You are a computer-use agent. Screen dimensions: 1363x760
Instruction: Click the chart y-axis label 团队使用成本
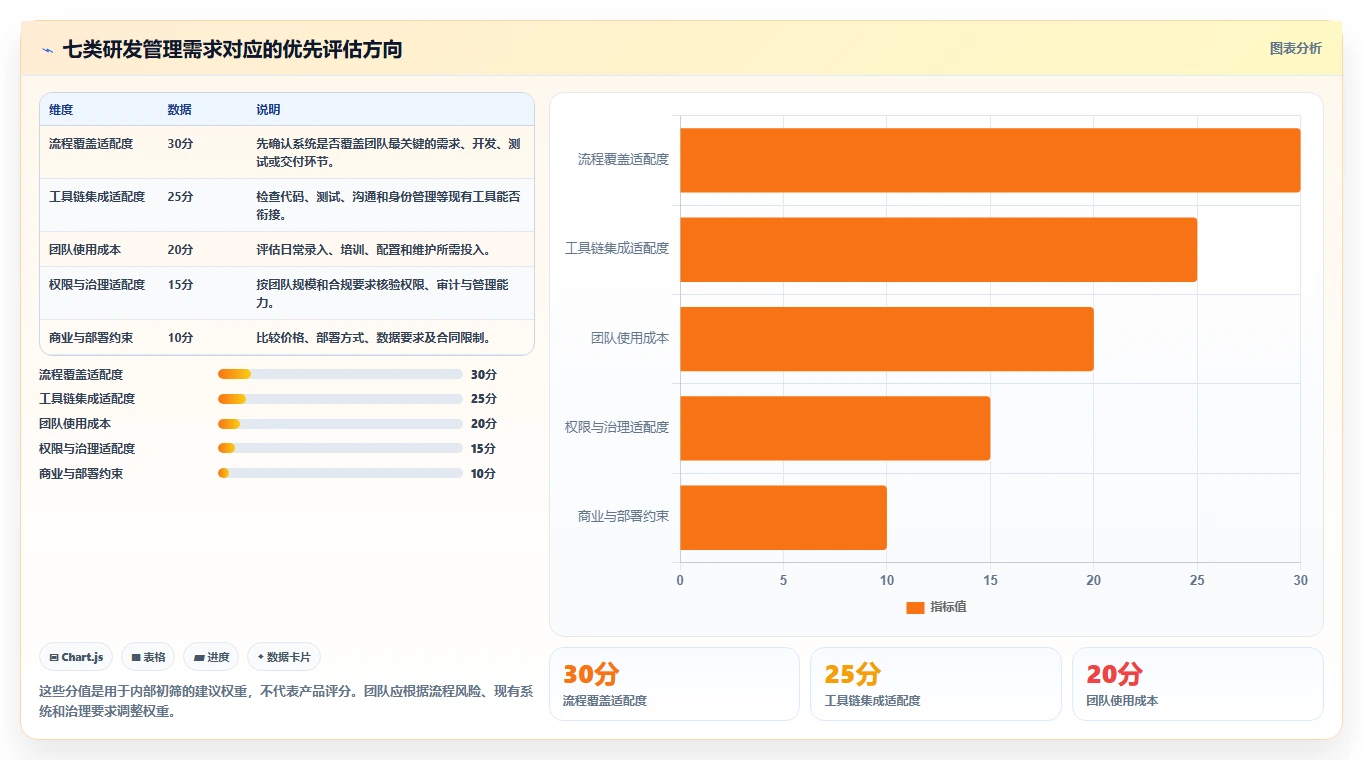[x=630, y=338]
